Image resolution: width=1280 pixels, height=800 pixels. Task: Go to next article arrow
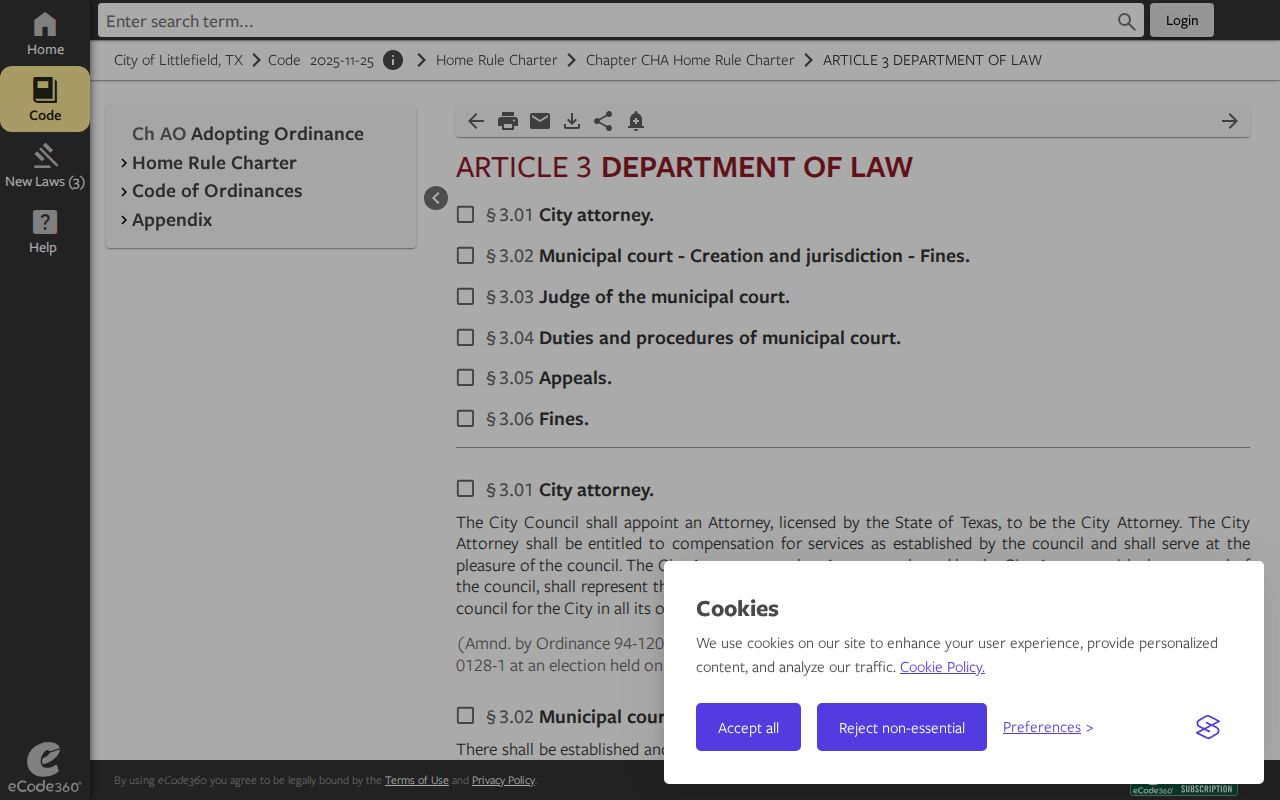(1230, 121)
